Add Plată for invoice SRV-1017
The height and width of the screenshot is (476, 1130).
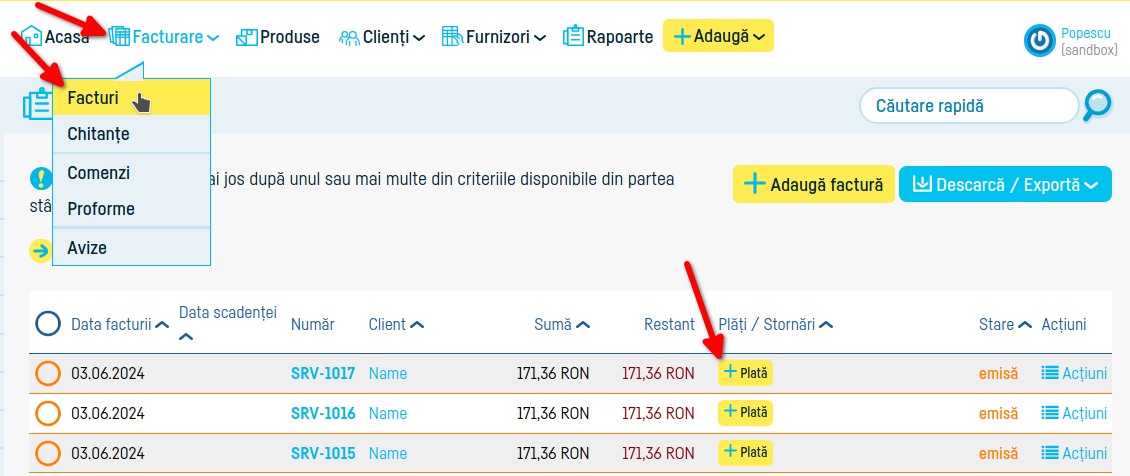point(745,372)
